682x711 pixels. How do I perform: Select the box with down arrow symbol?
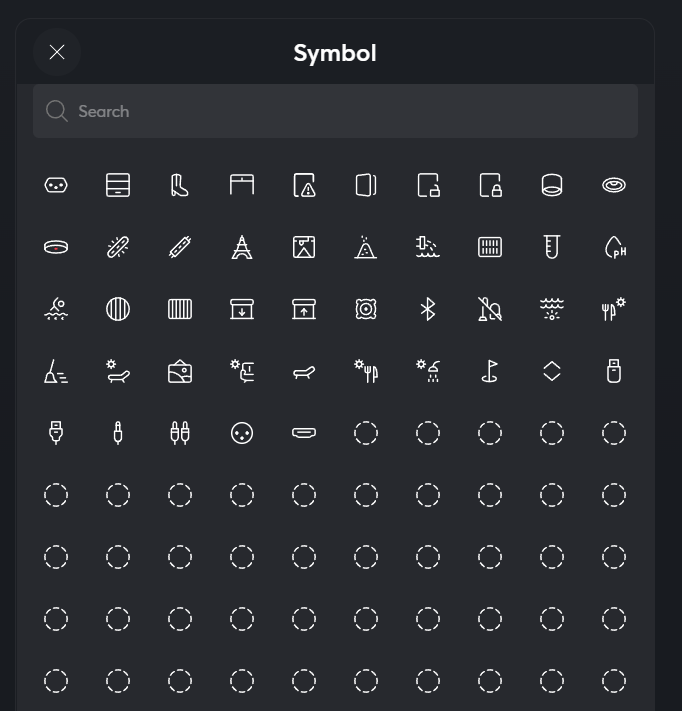click(242, 309)
